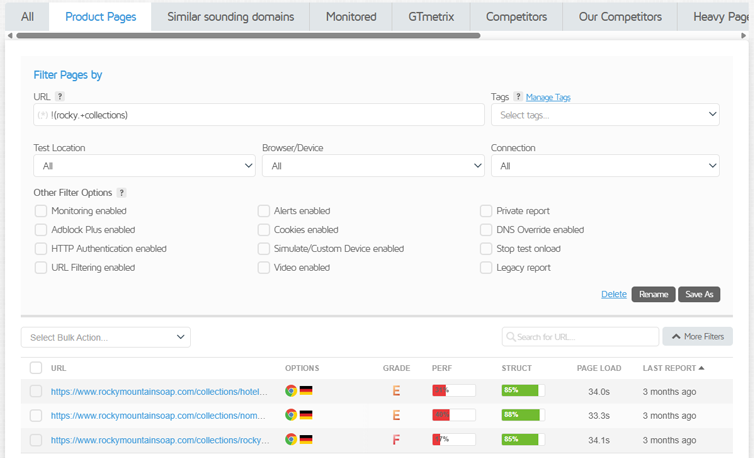Screen dimensions: 754x458
Task: Open the Similar sounding domains tab
Action: [230, 17]
